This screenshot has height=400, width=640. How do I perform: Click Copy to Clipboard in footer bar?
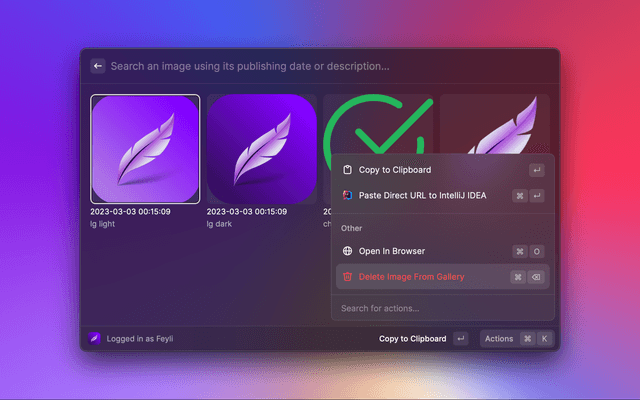point(412,339)
